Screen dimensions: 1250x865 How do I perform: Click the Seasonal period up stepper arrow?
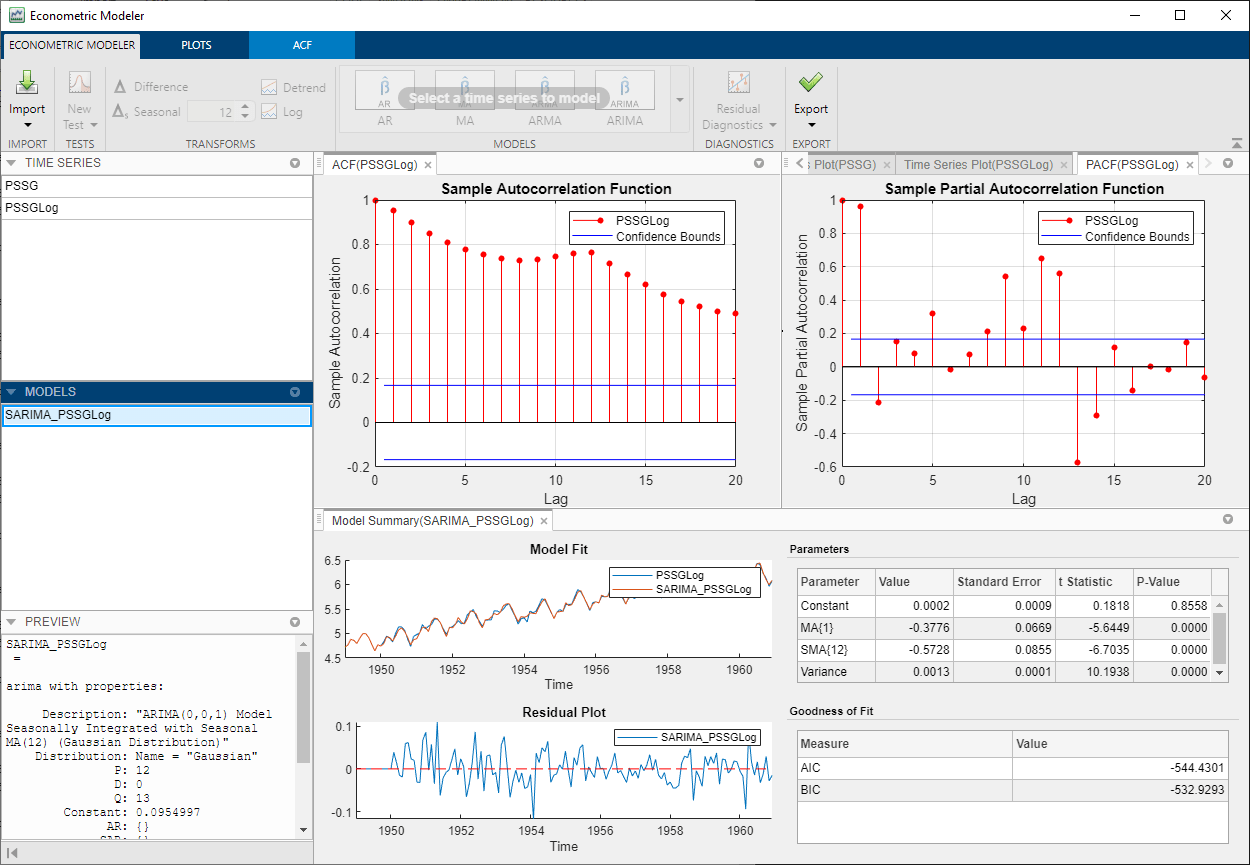[245, 107]
